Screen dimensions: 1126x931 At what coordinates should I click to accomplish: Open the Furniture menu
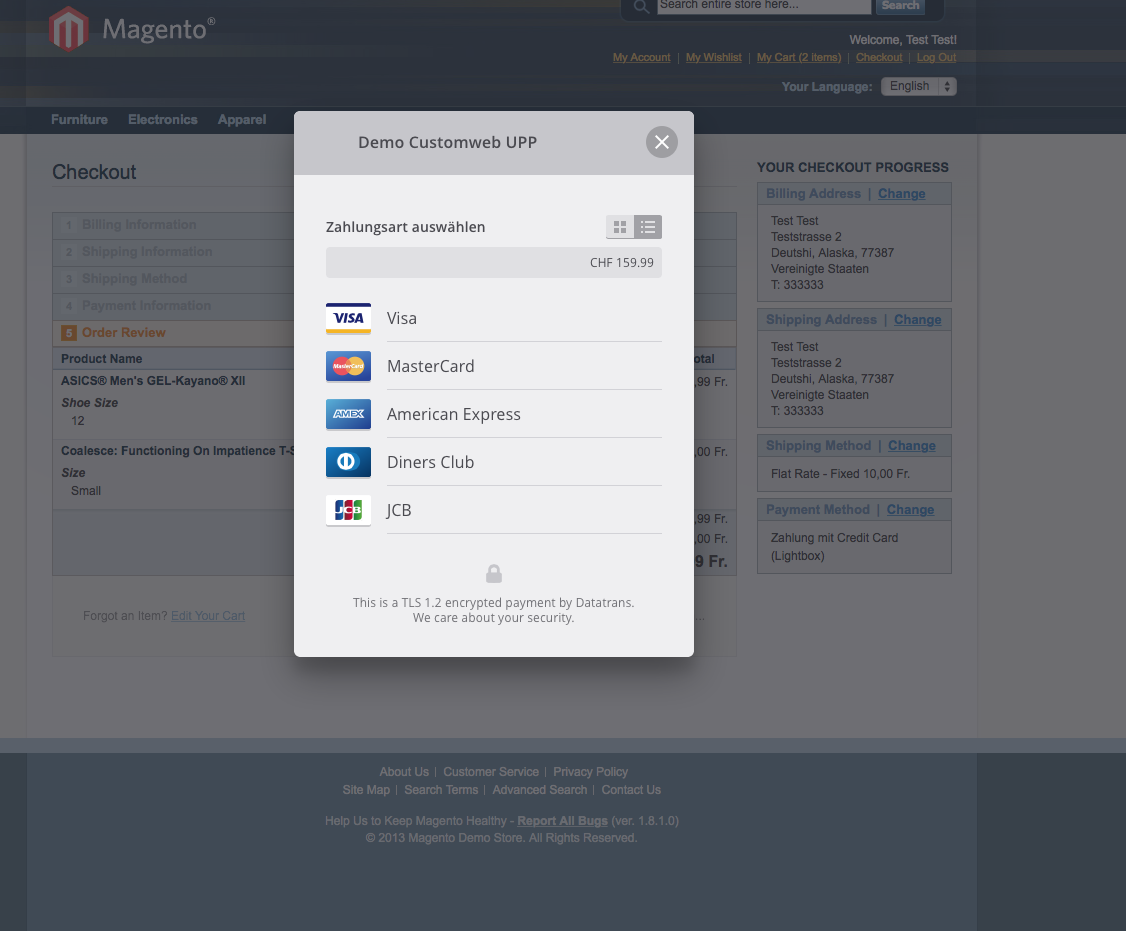pos(79,120)
